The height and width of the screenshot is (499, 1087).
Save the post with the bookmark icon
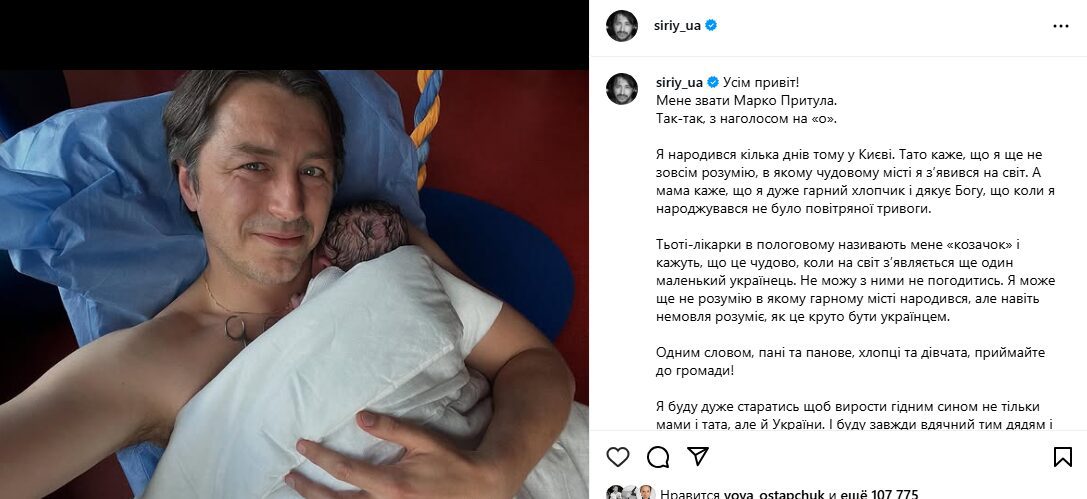tap(1063, 457)
